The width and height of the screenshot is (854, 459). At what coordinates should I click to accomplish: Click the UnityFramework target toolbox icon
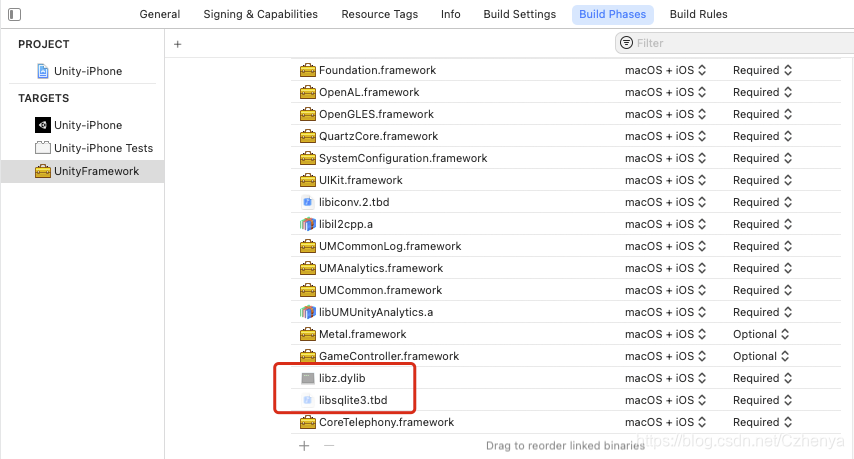click(42, 171)
